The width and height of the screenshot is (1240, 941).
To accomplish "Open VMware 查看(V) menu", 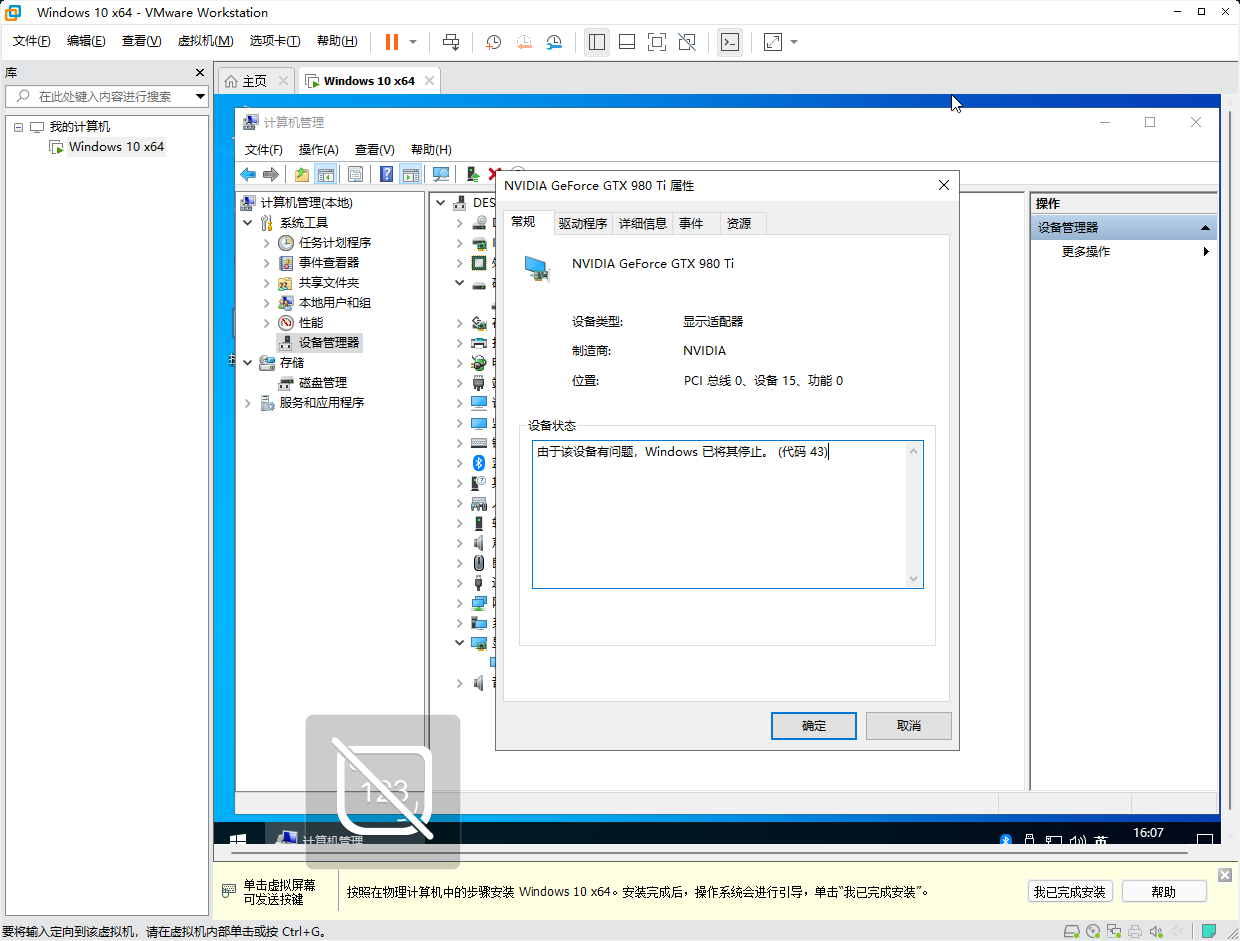I will pyautogui.click(x=141, y=41).
